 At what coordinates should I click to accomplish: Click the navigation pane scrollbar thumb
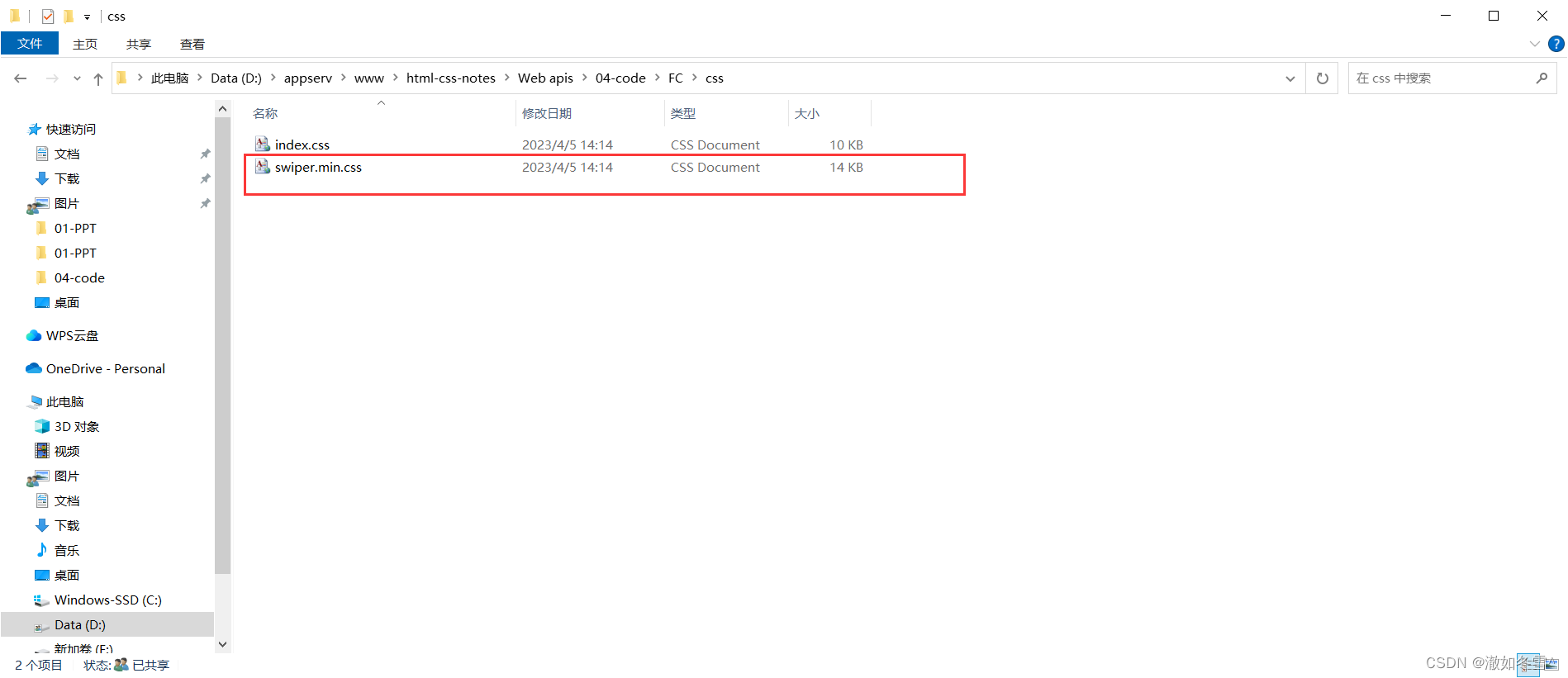[222, 345]
